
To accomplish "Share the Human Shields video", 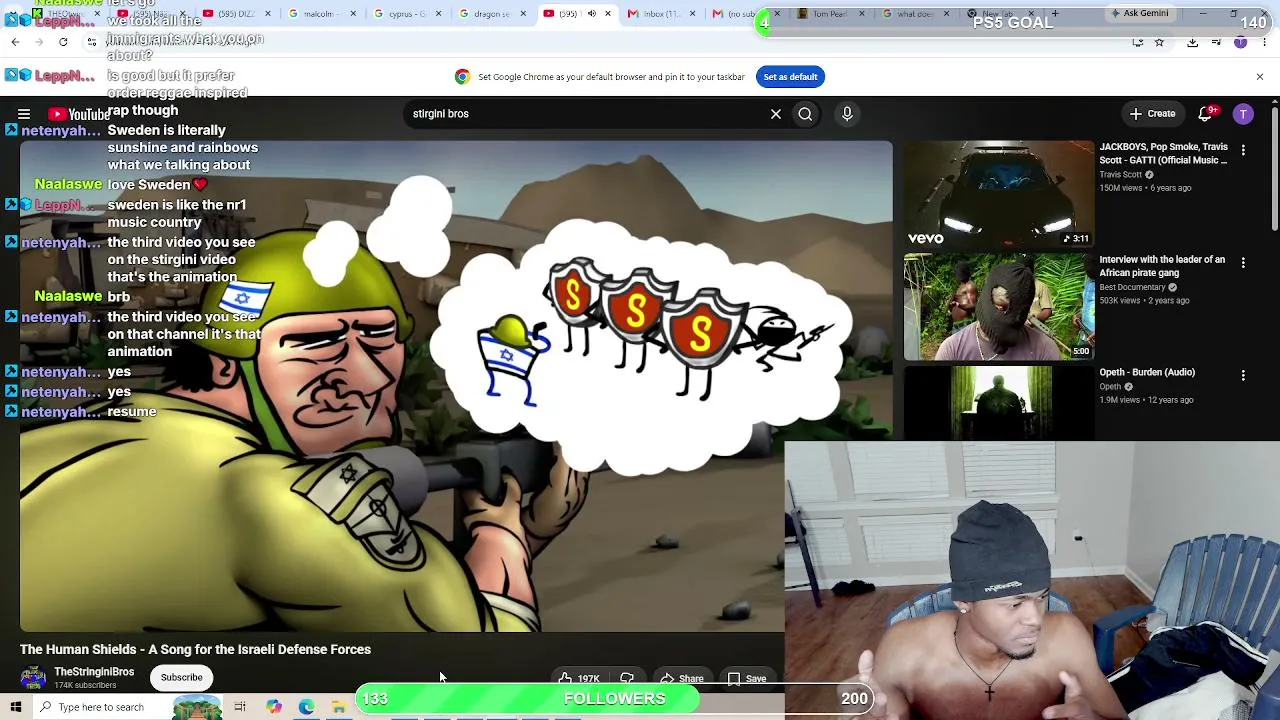I will (x=682, y=679).
